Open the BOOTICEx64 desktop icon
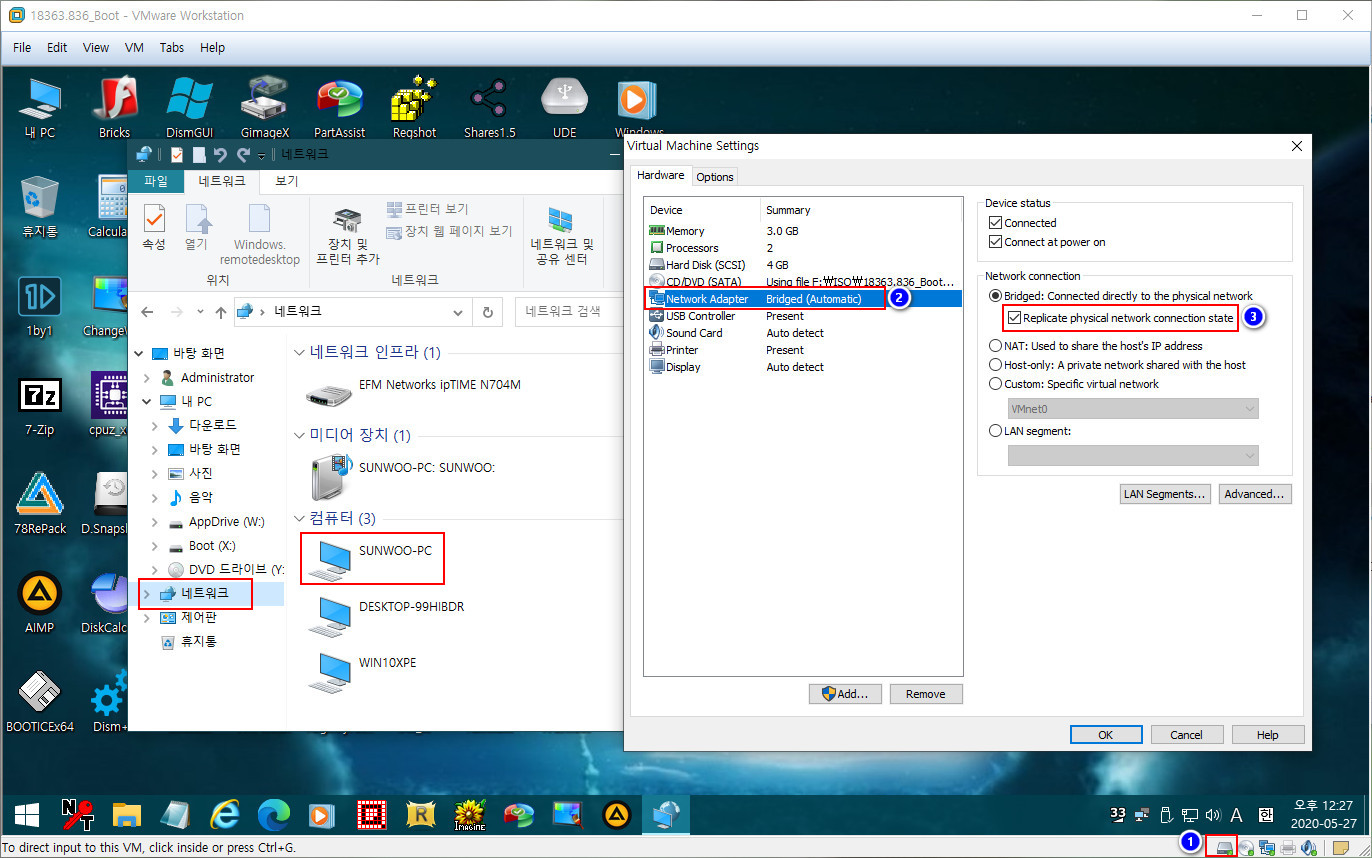Screen dimensions: 1372x858 click(x=40, y=702)
